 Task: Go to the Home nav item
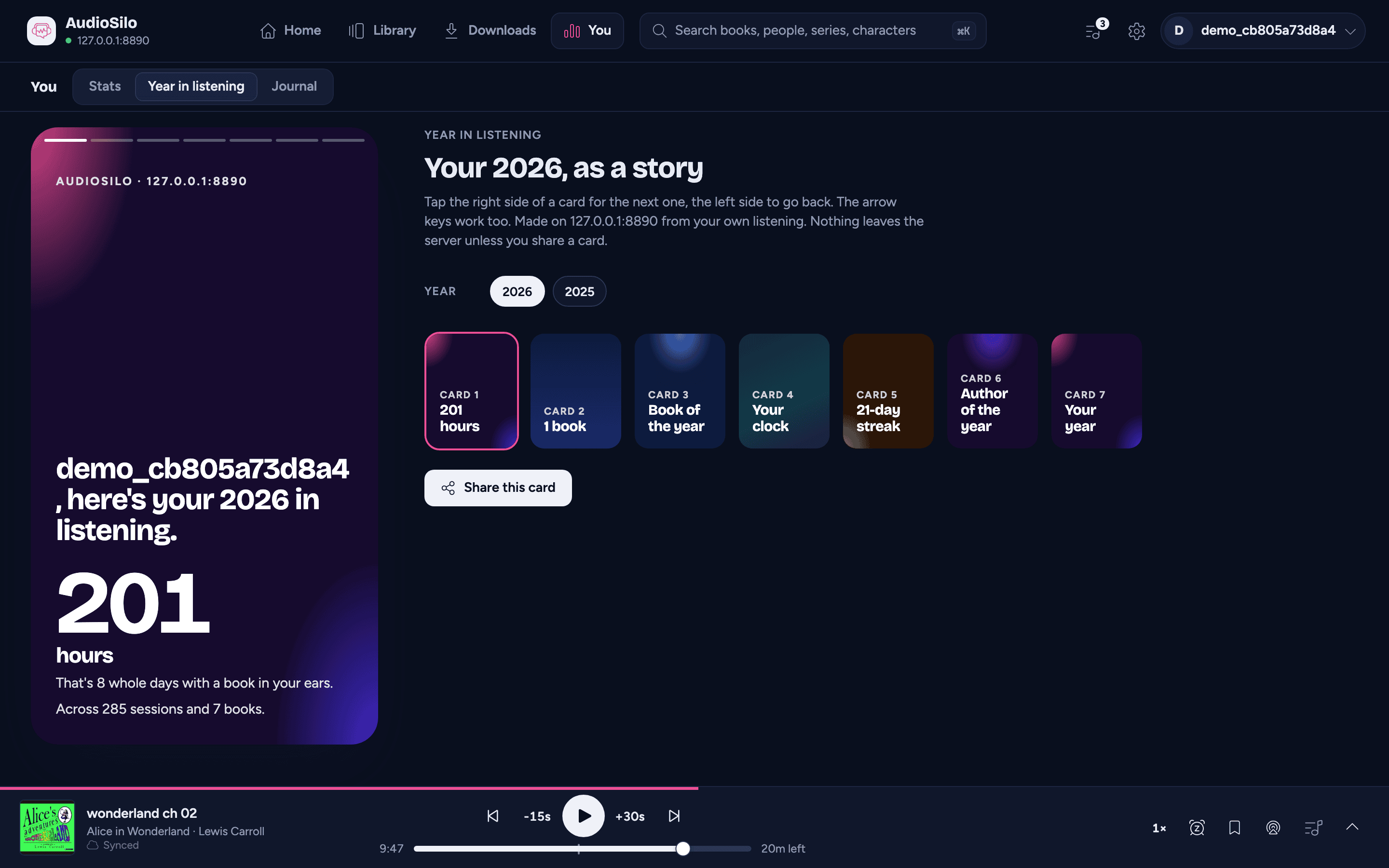click(x=290, y=31)
